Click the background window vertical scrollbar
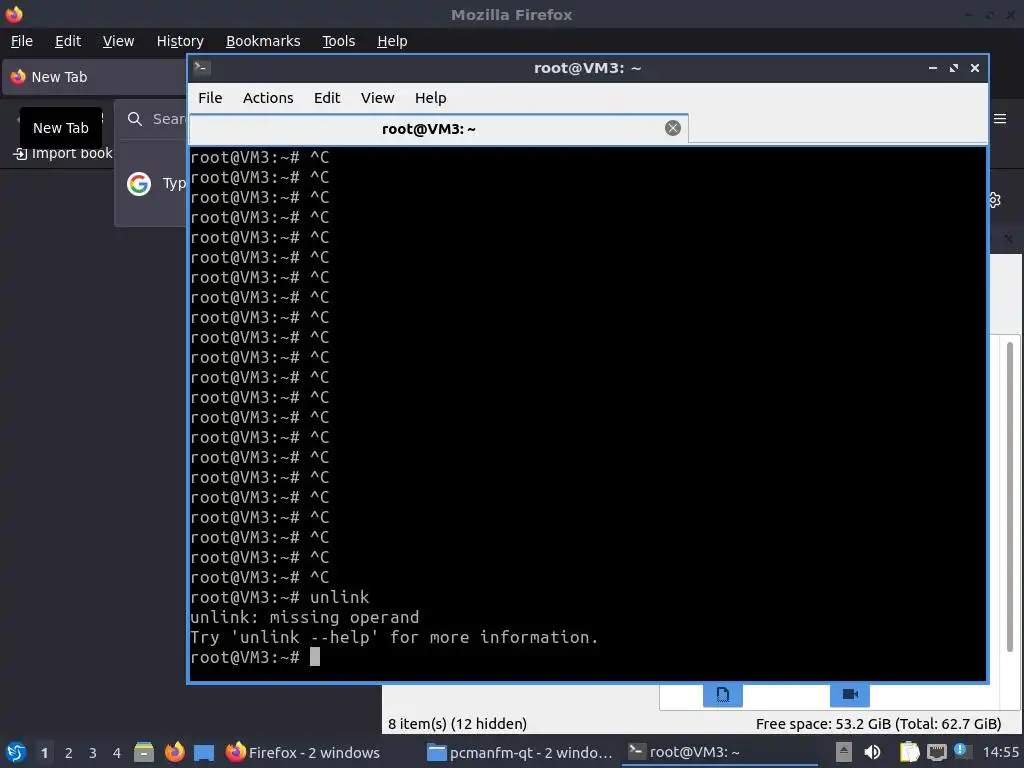Screen dimensions: 1024x768 point(1010,496)
